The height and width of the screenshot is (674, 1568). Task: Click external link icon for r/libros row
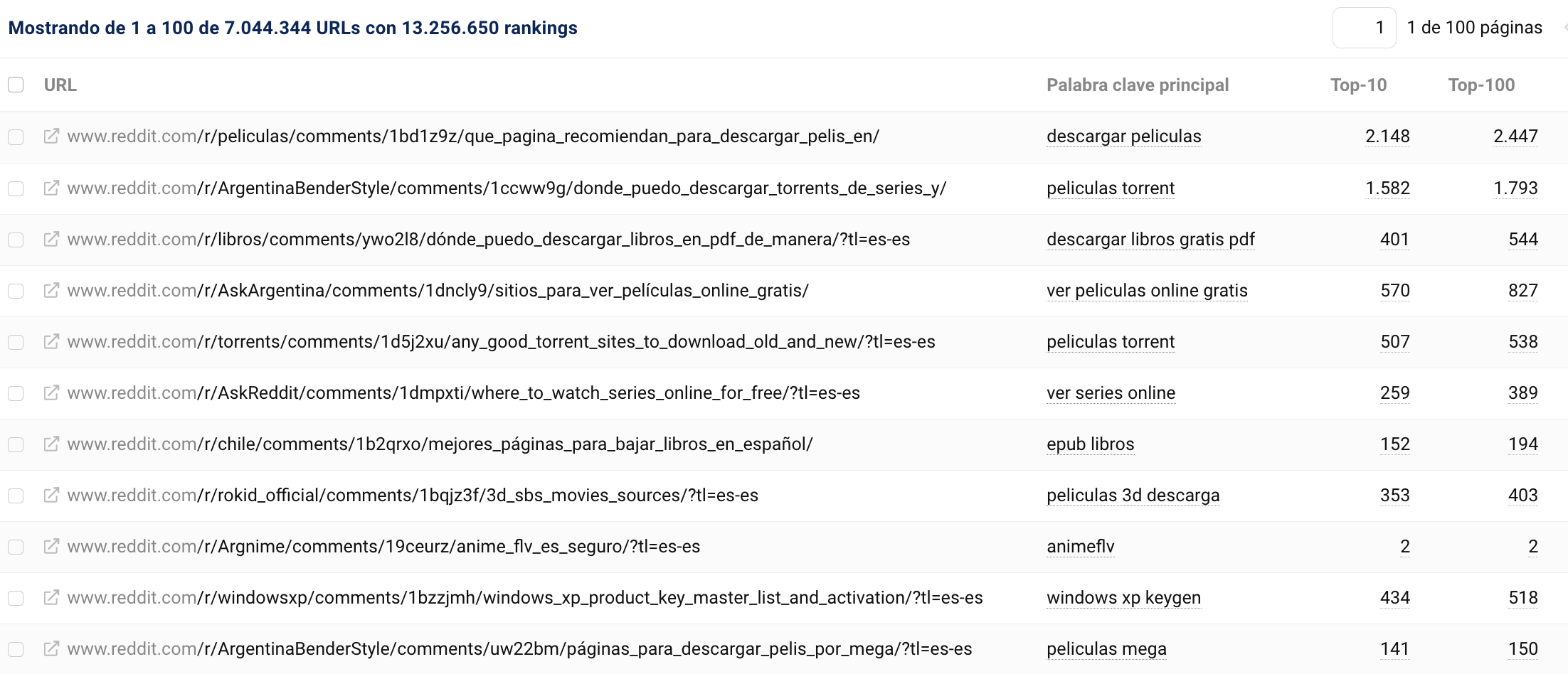click(x=51, y=239)
